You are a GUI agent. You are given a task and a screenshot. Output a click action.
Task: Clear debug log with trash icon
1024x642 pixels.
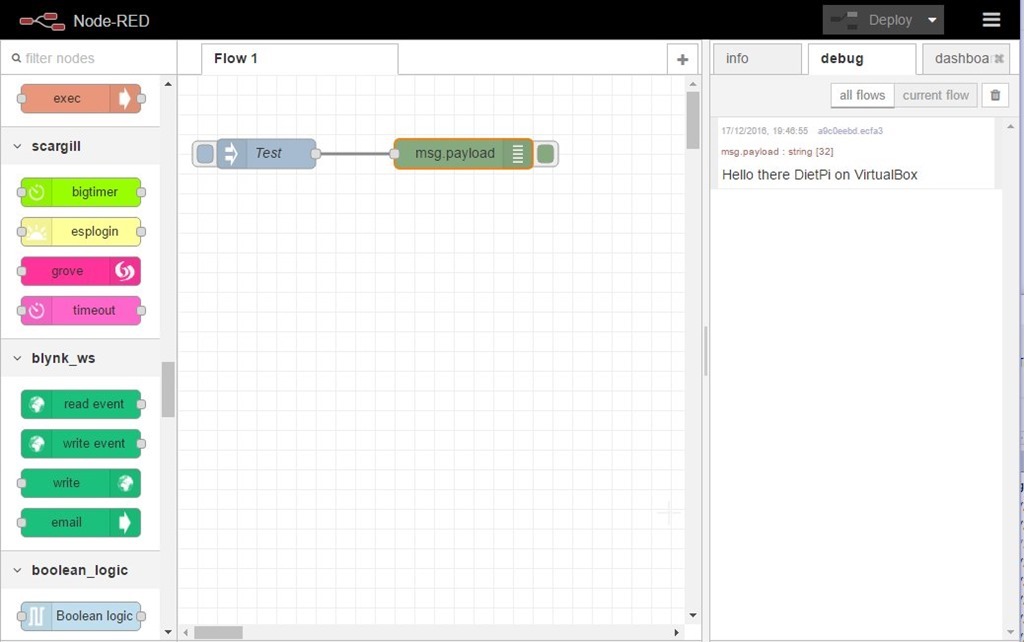(x=994, y=95)
